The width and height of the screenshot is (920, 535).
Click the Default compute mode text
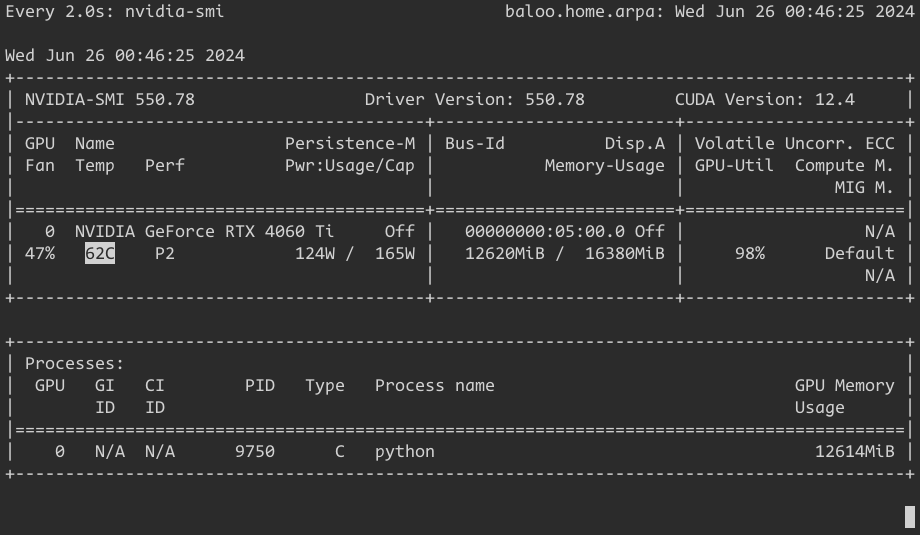860,253
